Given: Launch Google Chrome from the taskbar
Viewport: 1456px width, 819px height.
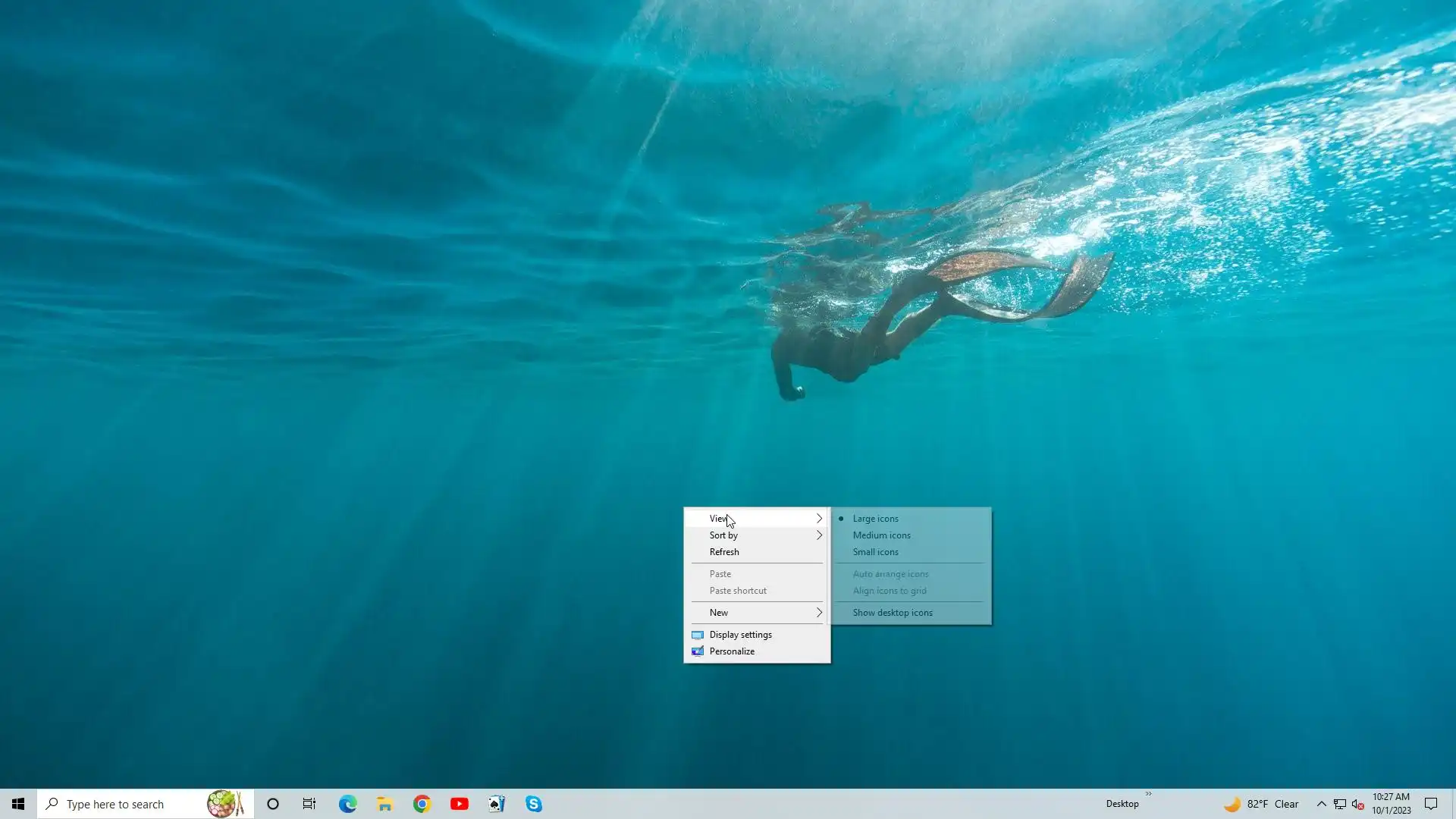Looking at the screenshot, I should (422, 804).
